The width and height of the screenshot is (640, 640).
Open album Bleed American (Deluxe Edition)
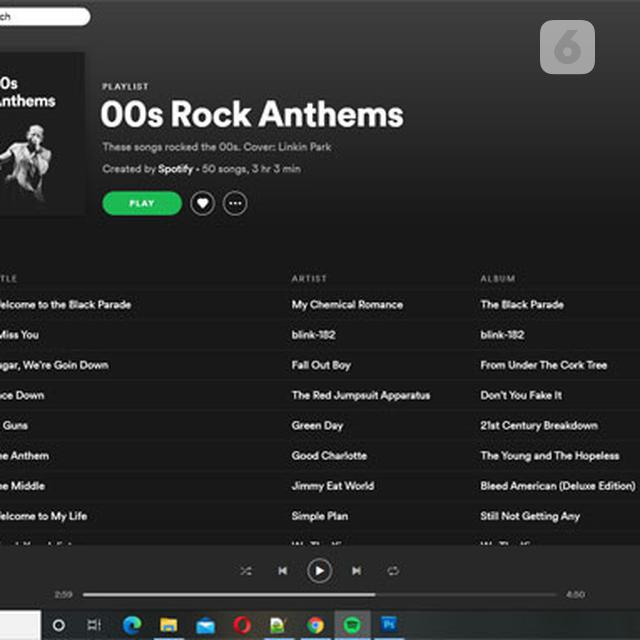pos(558,486)
